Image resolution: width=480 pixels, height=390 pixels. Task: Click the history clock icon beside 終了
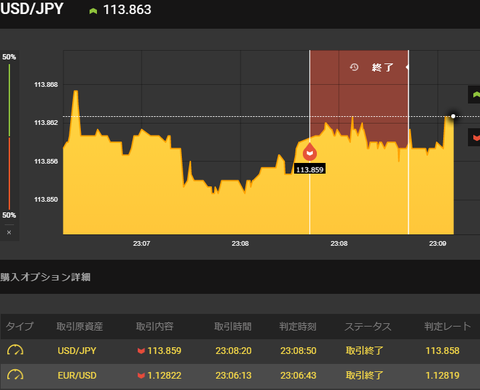(354, 67)
